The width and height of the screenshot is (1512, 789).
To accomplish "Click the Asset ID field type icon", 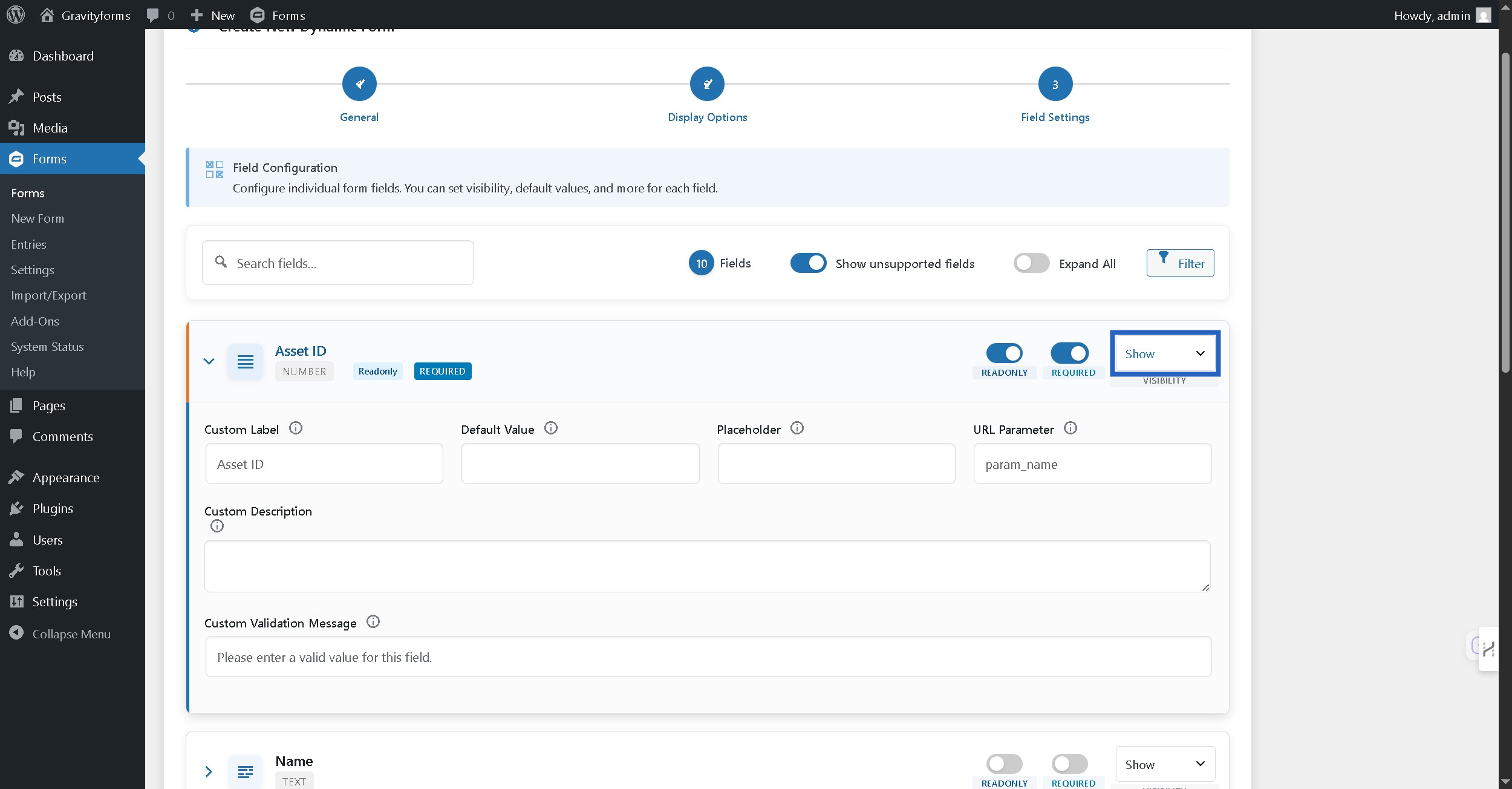I will (245, 362).
